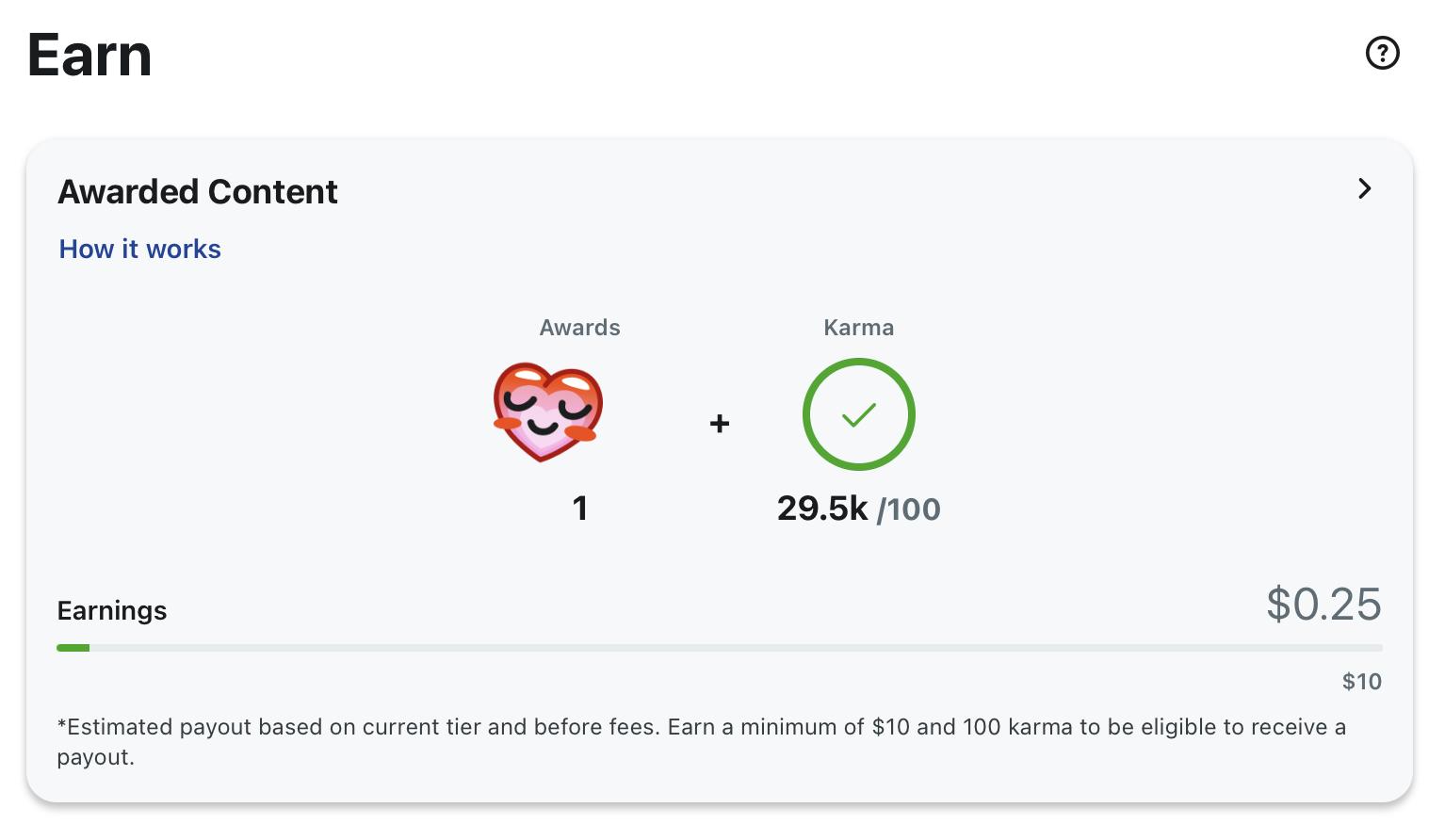Click the plus sign between Awards and Karma
Image resolution: width=1445 pixels, height=840 pixels.
point(720,424)
